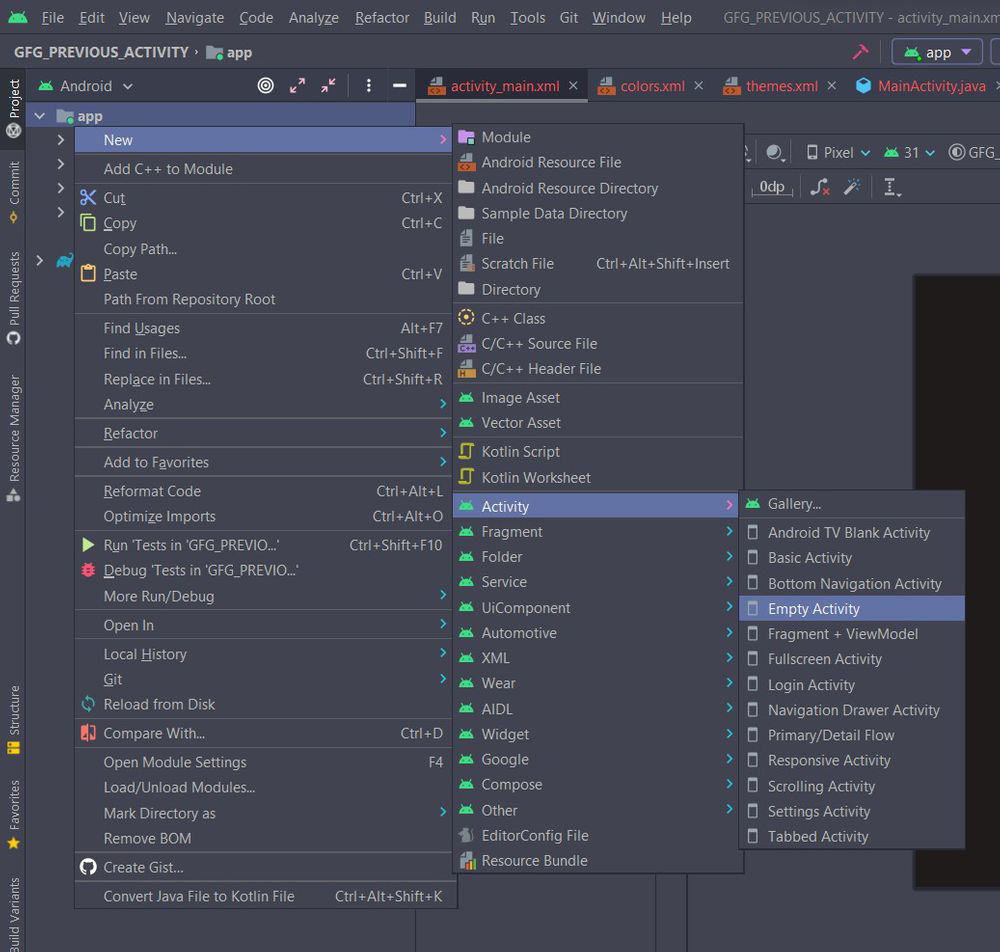Open the Android project view dropdown
The image size is (1000, 952).
pos(95,86)
